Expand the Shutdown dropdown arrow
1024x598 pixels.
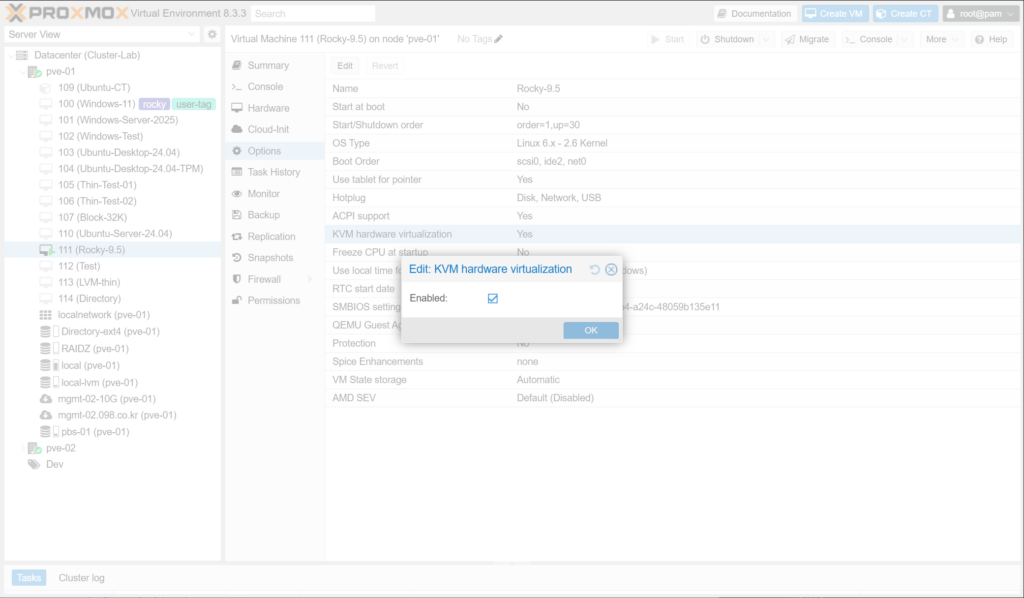coord(766,39)
